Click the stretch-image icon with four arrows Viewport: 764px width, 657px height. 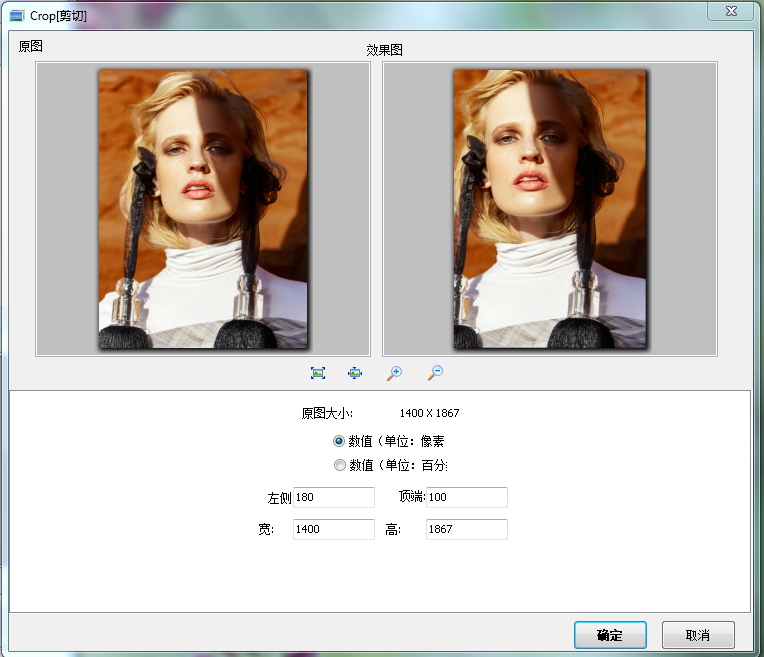pos(355,373)
